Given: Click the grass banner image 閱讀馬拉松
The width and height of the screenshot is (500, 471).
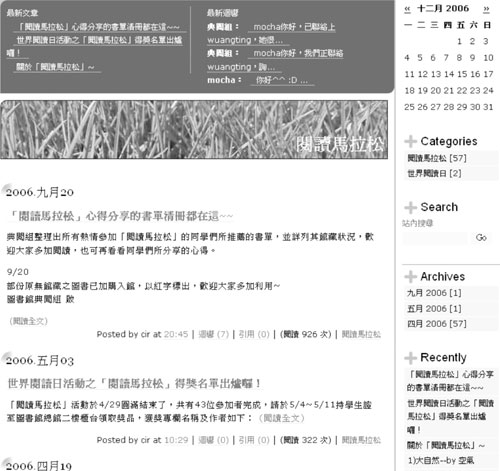Looking at the screenshot, I should click(194, 130).
